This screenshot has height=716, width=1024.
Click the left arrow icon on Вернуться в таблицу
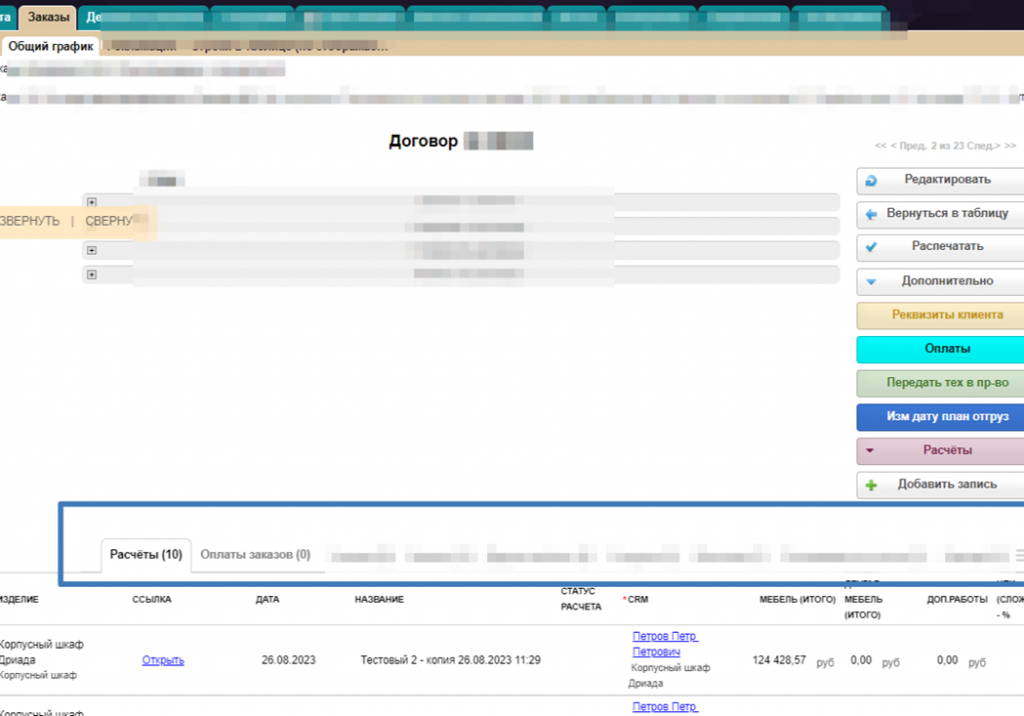(871, 214)
